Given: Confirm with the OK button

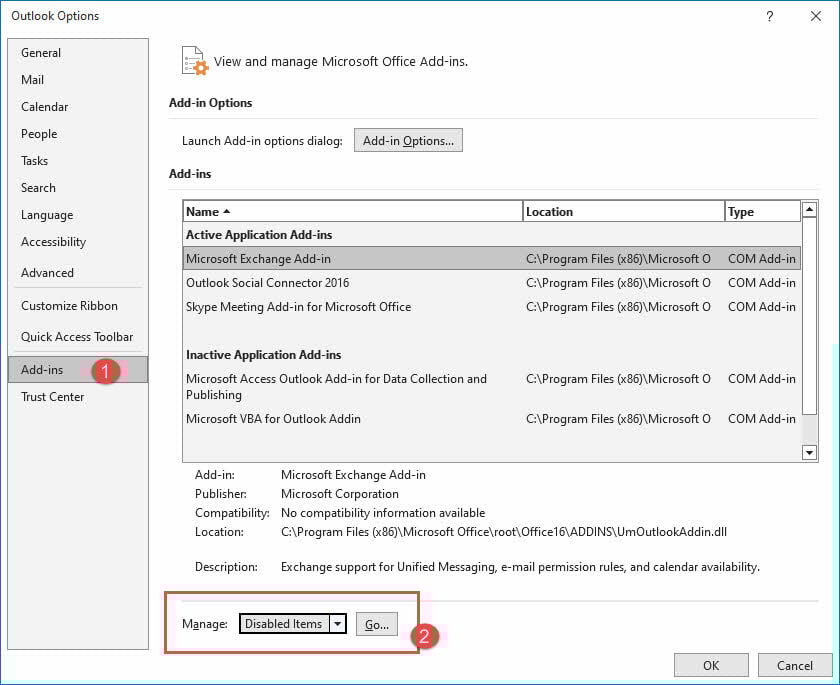Looking at the screenshot, I should (711, 665).
